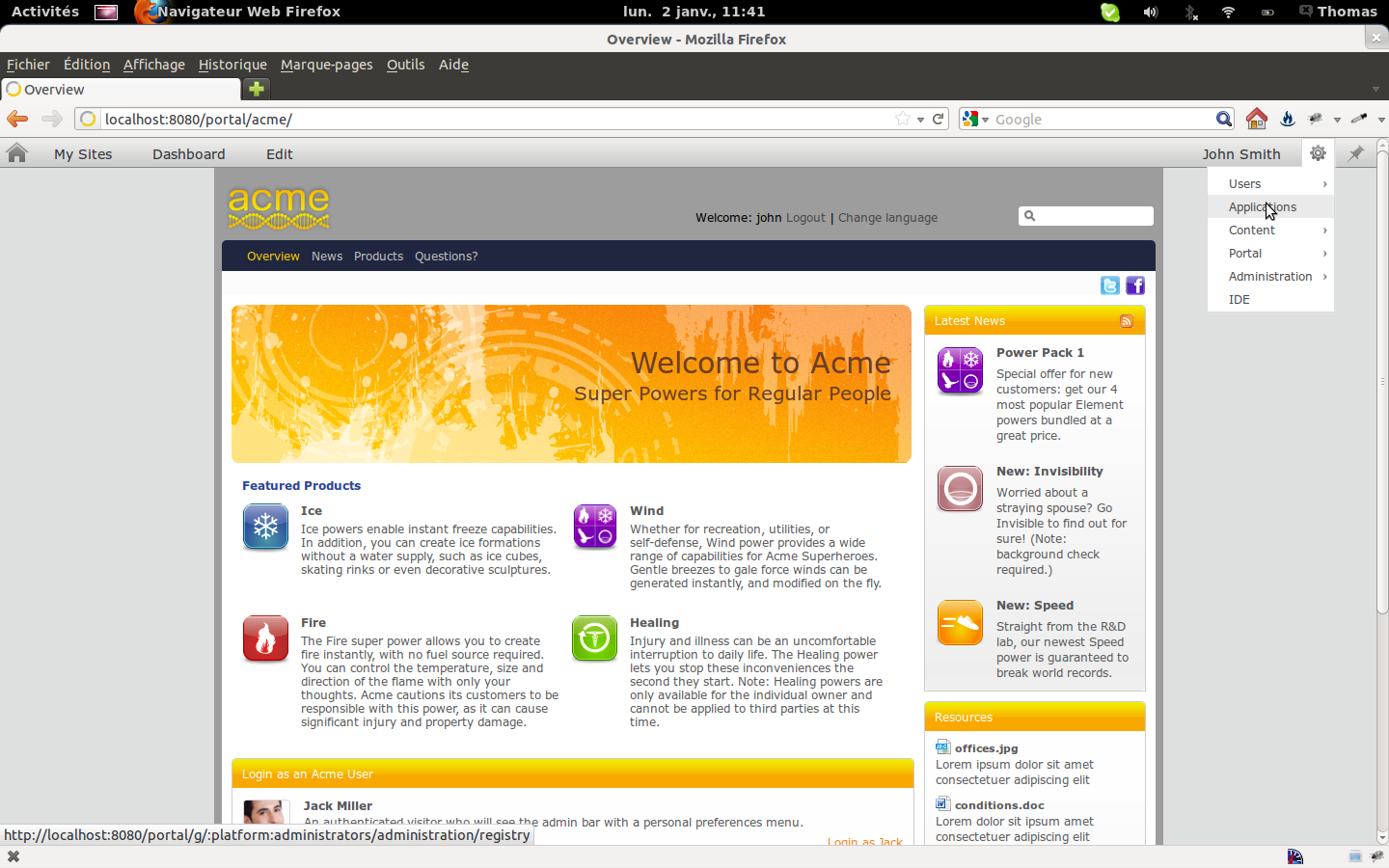Open the gear settings menu icon
The image size is (1389, 868).
pos(1318,153)
